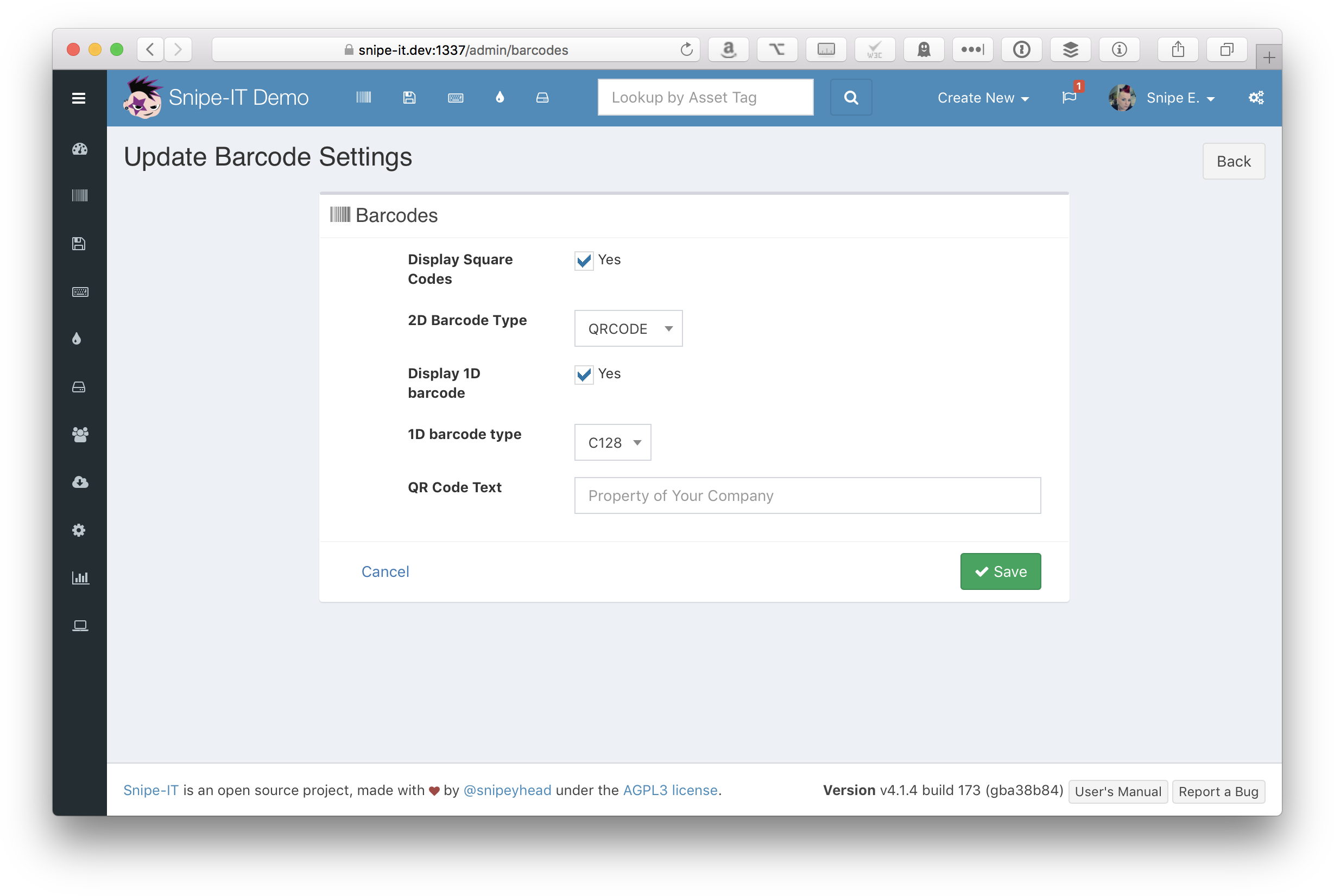Open the 1D barcode type C128 dropdown
This screenshot has height=896, width=1334.
coord(612,442)
